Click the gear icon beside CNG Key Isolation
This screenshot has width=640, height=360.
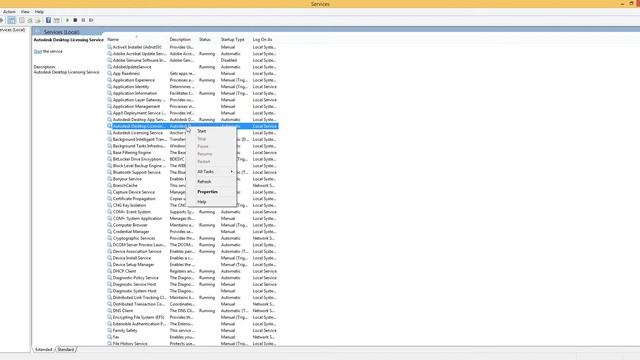pyautogui.click(x=109, y=205)
